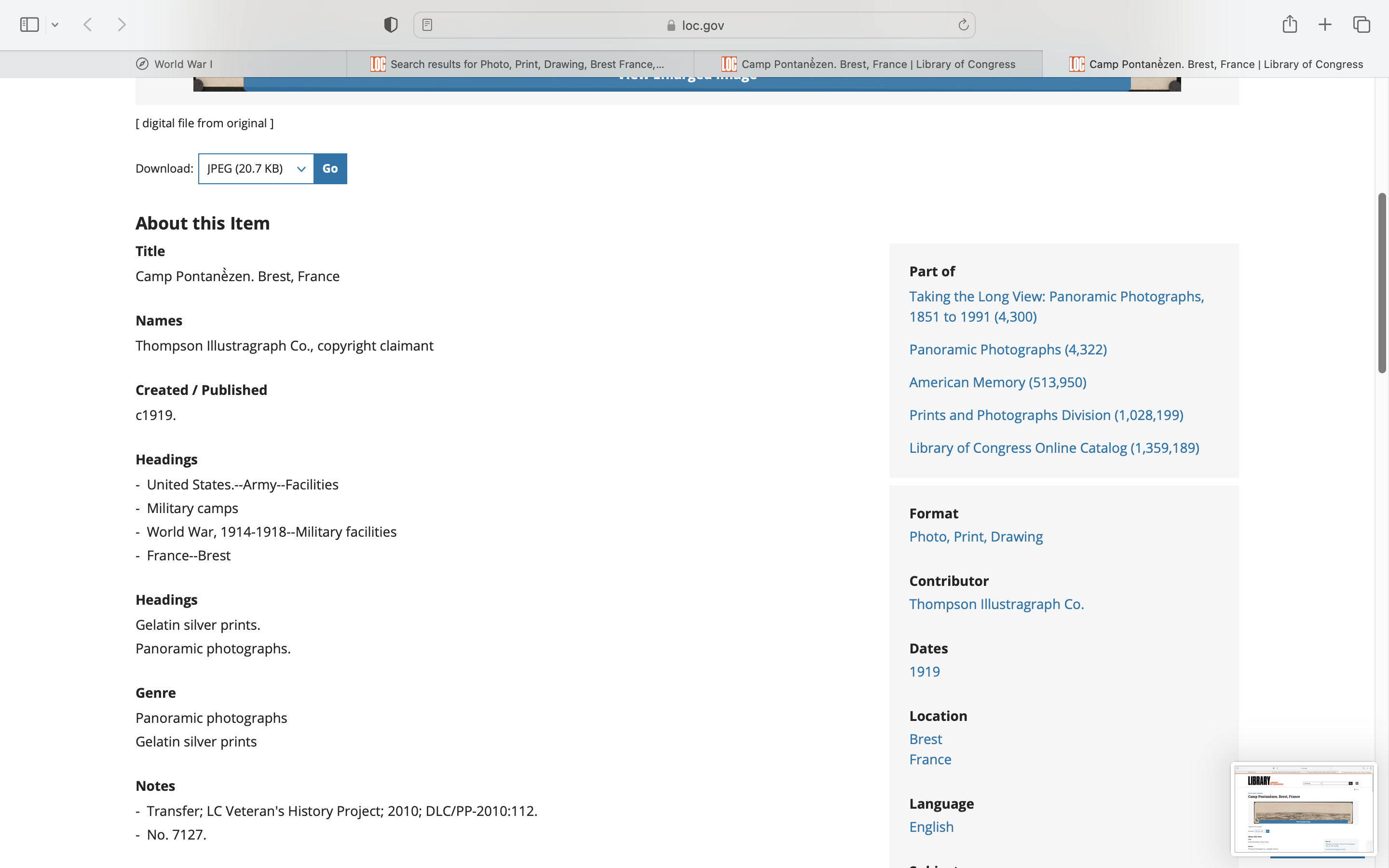Viewport: 1389px width, 868px height.
Task: Go back to the previous page
Action: [88, 25]
